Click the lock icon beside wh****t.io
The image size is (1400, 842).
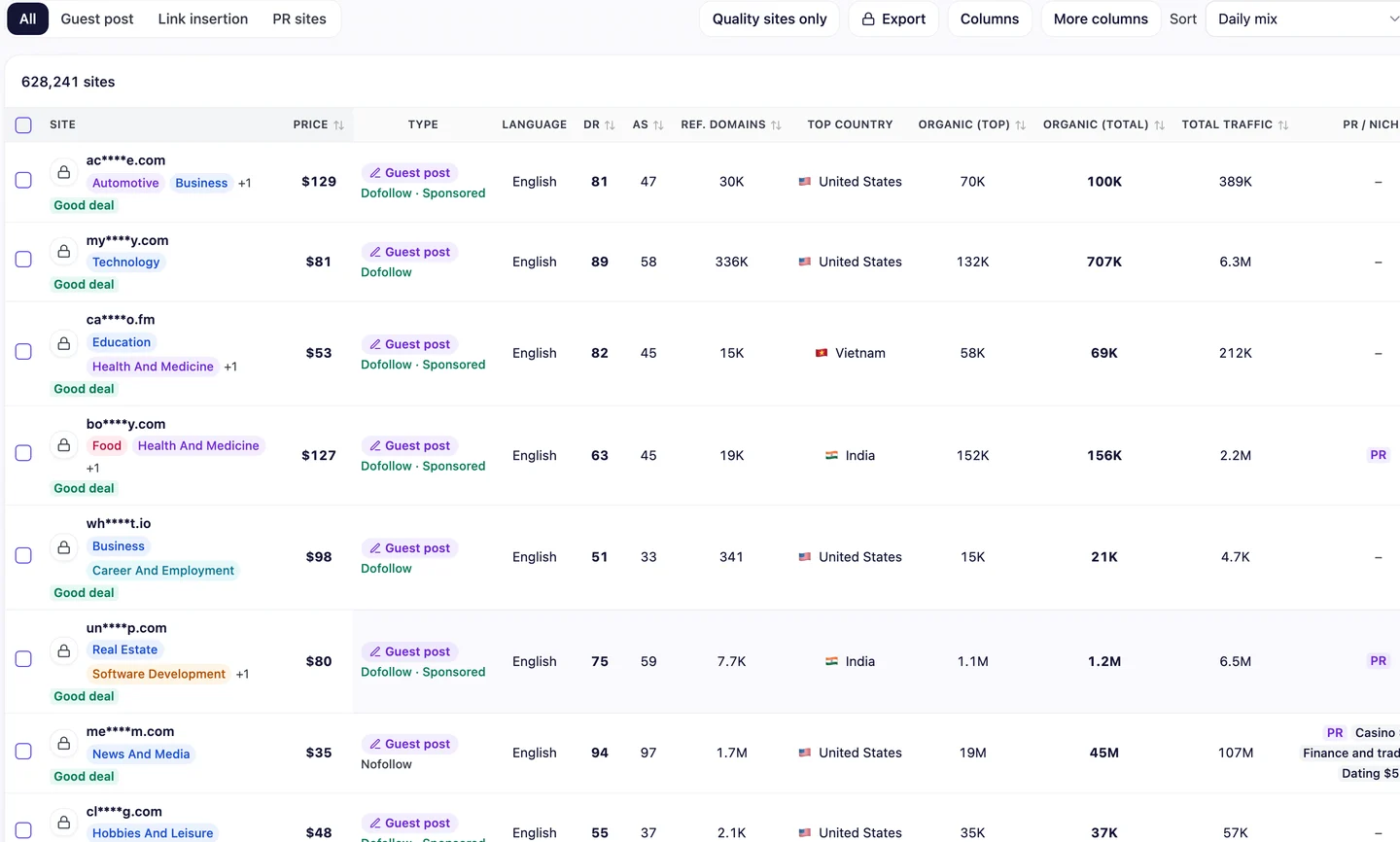tap(64, 547)
